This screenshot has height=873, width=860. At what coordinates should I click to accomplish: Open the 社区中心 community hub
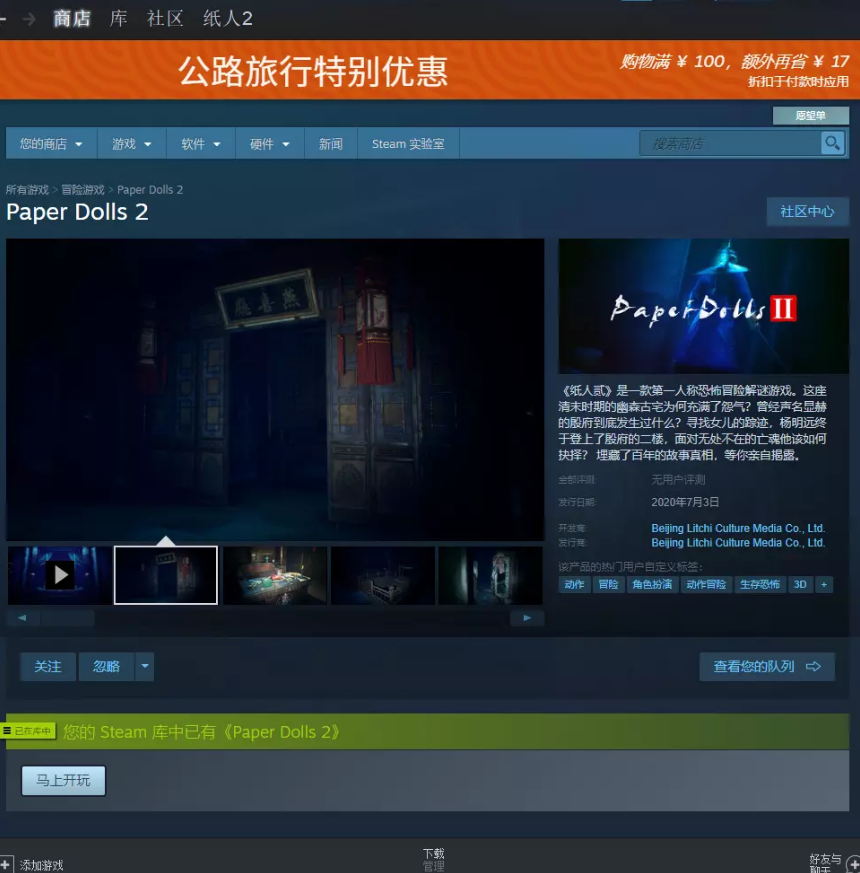click(x=807, y=212)
